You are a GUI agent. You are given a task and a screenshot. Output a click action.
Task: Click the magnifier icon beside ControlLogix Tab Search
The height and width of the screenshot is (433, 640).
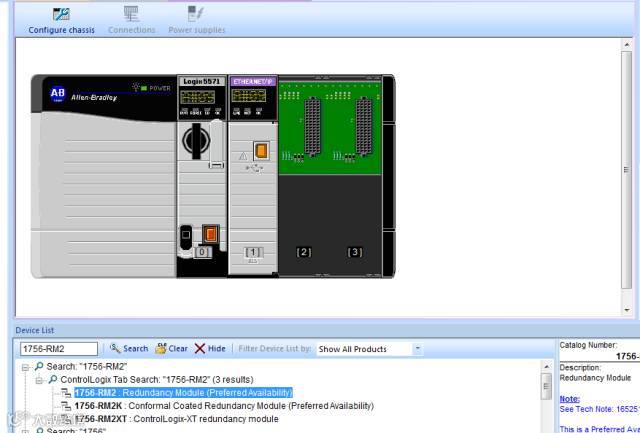tap(53, 379)
